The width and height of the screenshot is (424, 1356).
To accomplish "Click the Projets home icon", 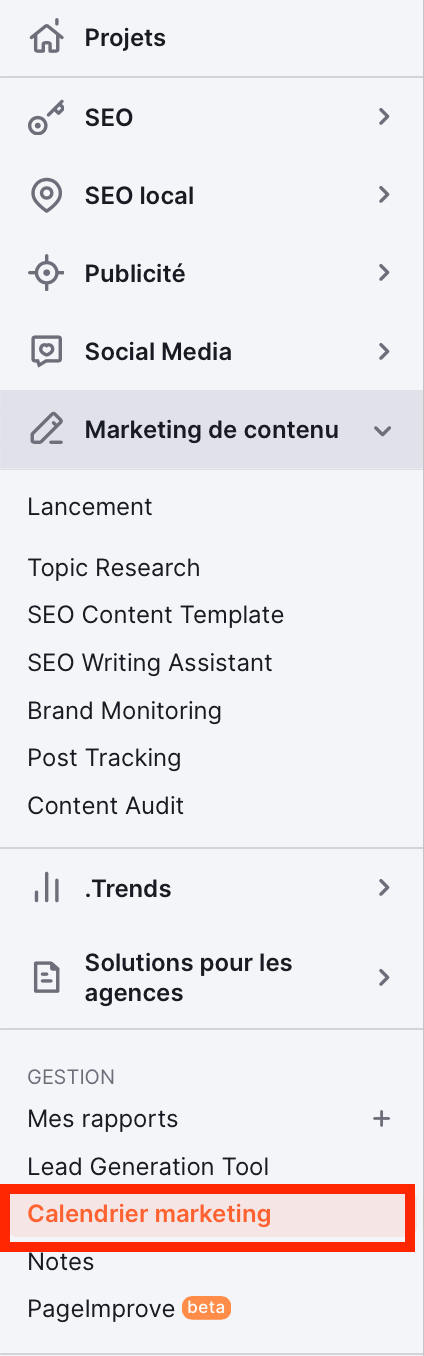I will 46,38.
